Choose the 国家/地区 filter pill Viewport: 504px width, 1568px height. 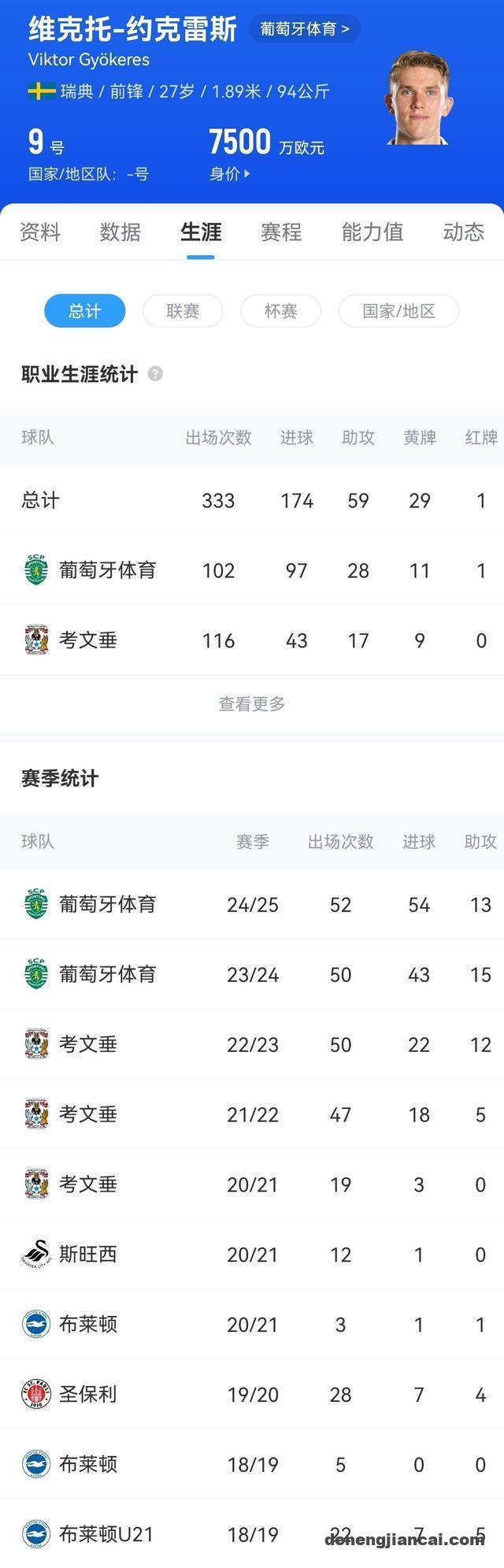coord(398,311)
